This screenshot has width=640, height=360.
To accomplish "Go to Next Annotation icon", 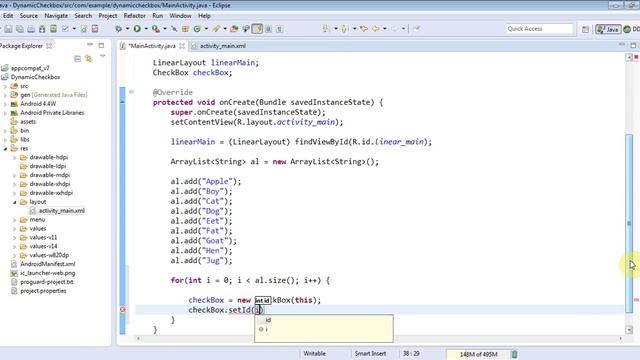I will point(326,29).
